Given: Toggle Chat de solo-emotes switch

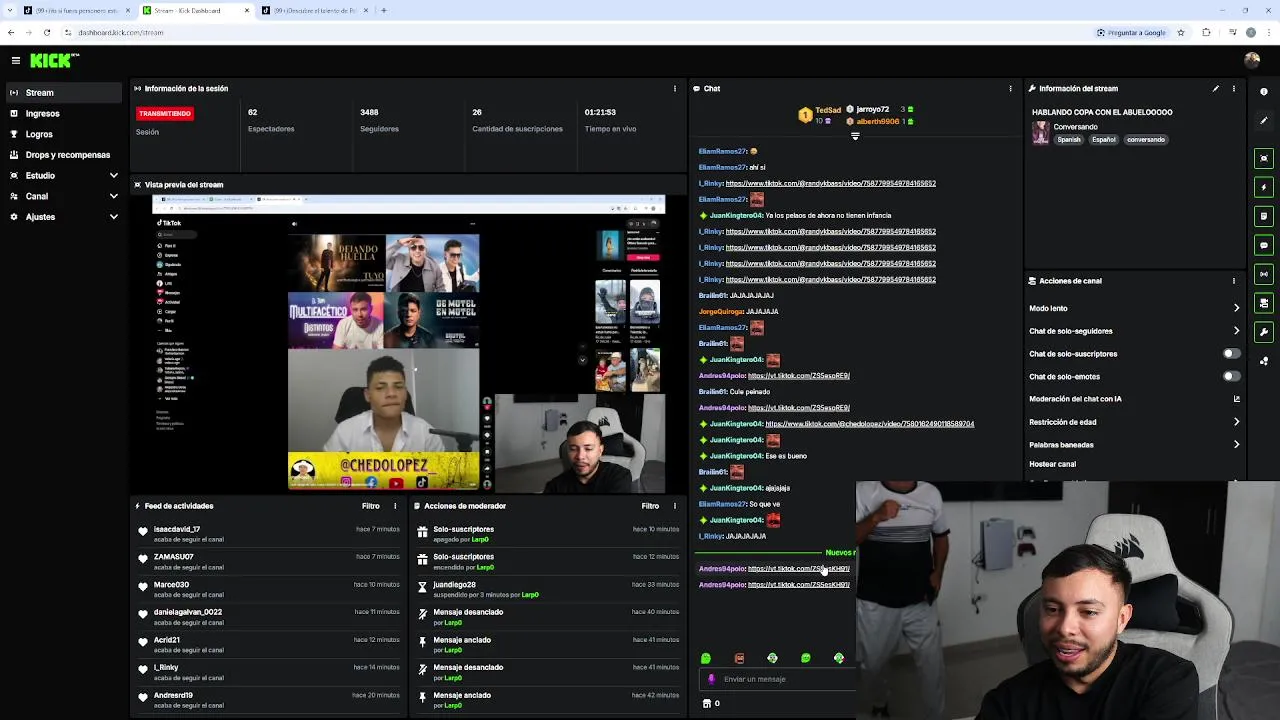Looking at the screenshot, I should tap(1231, 376).
